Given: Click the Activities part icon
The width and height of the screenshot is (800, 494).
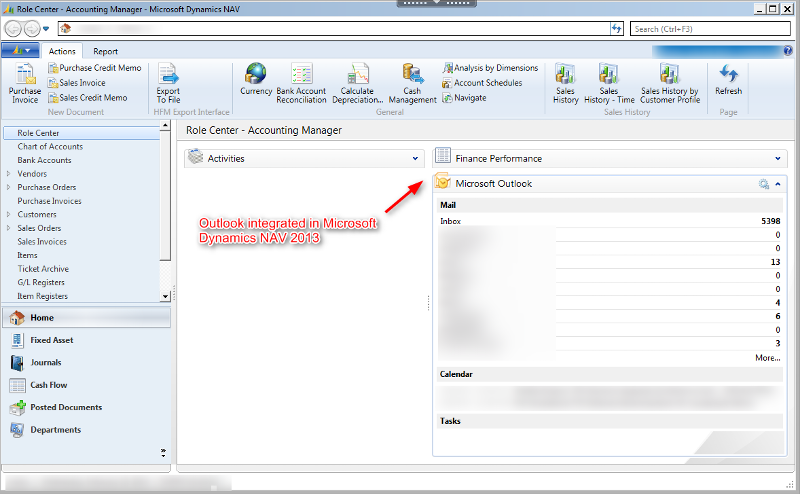Looking at the screenshot, I should click(x=195, y=157).
